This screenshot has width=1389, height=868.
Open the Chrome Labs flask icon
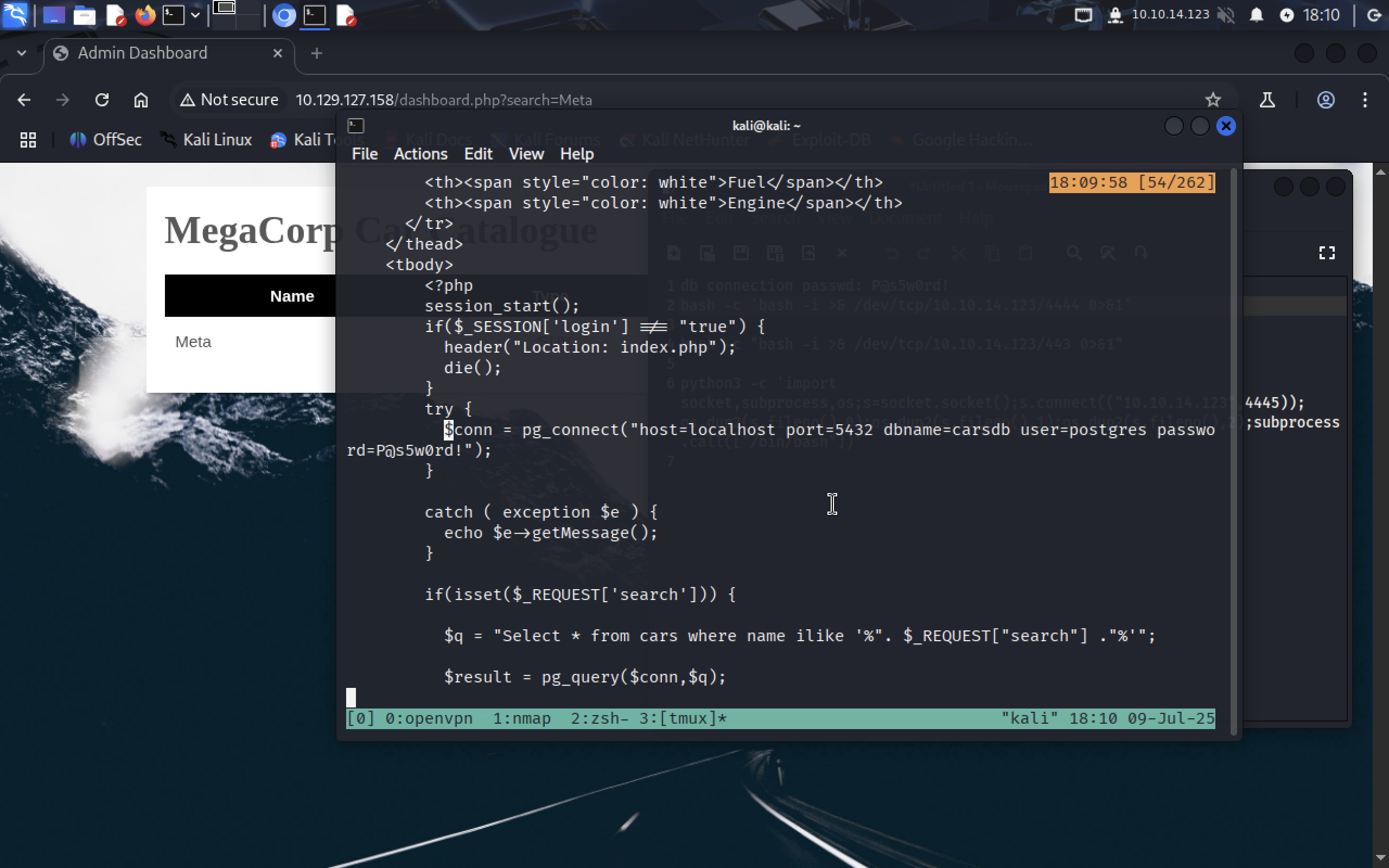[1267, 100]
